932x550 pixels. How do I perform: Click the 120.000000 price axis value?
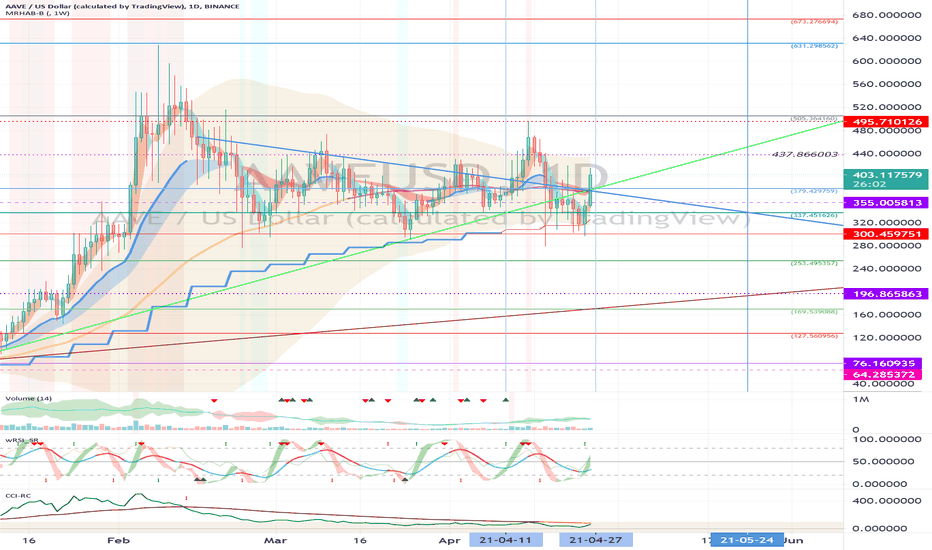click(886, 338)
